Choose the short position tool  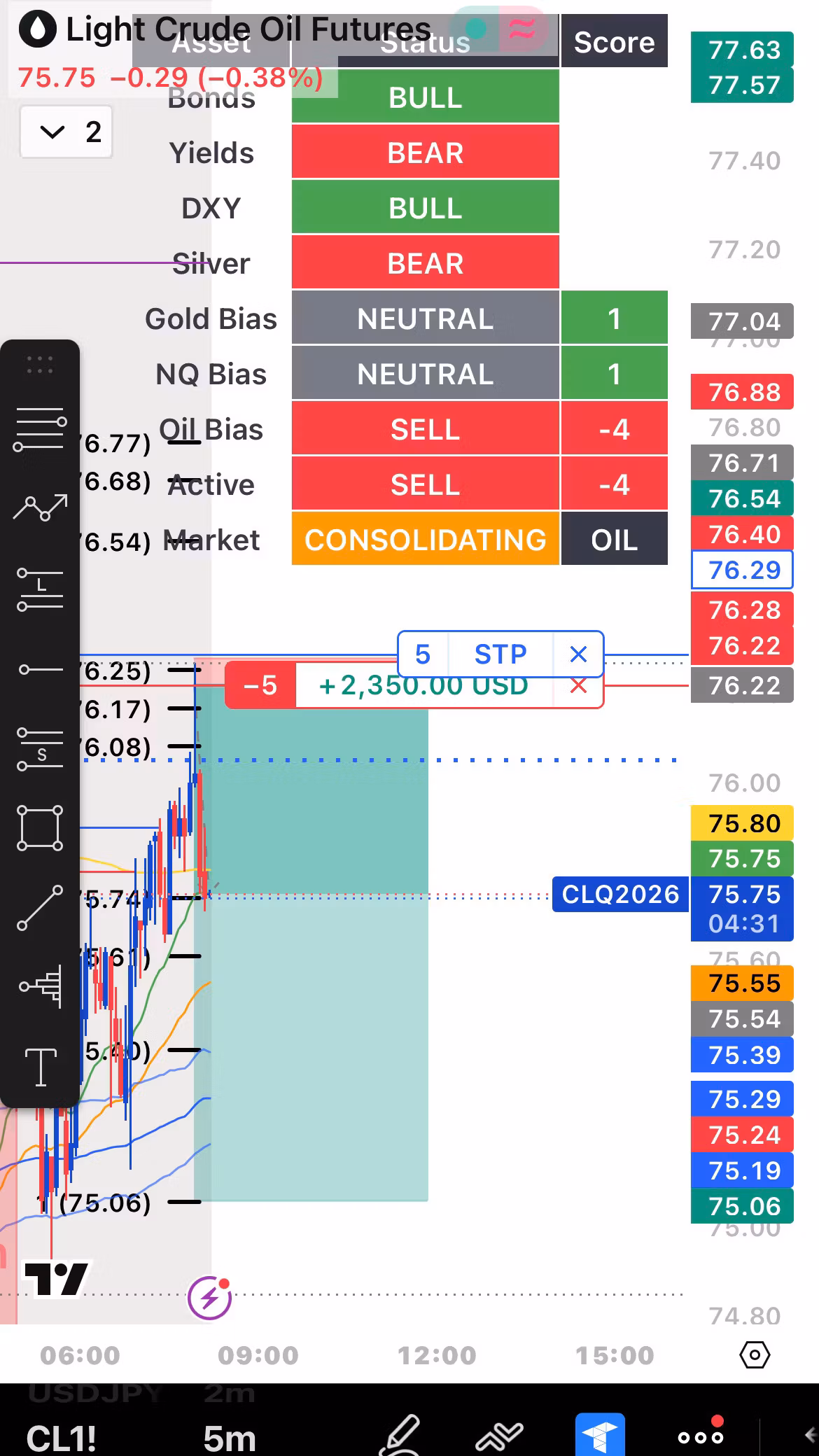point(40,748)
